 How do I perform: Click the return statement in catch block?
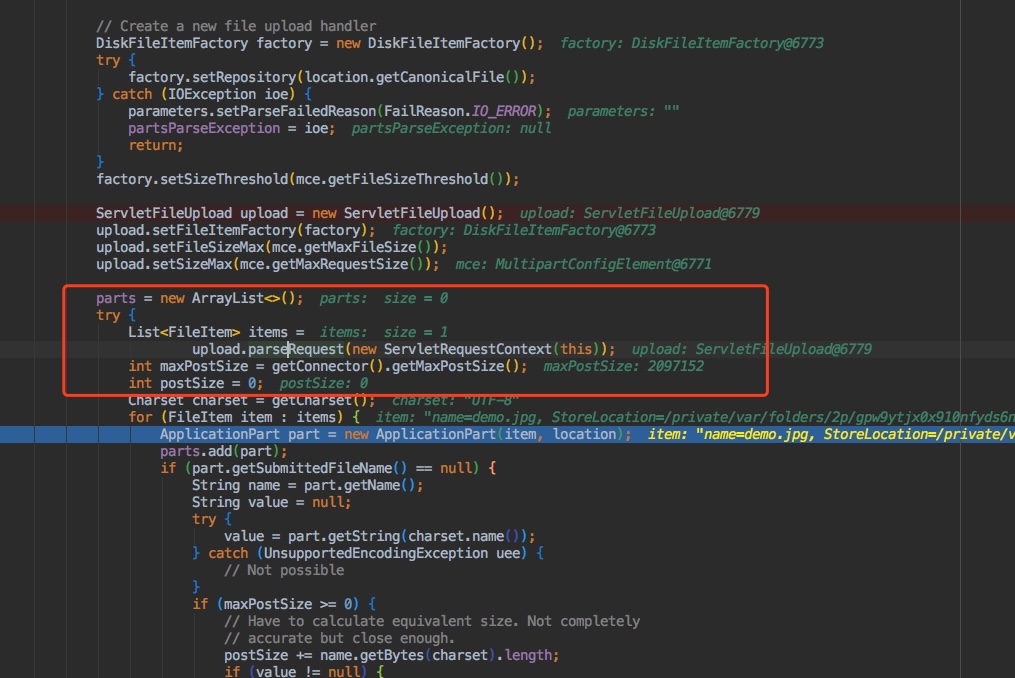[x=155, y=145]
